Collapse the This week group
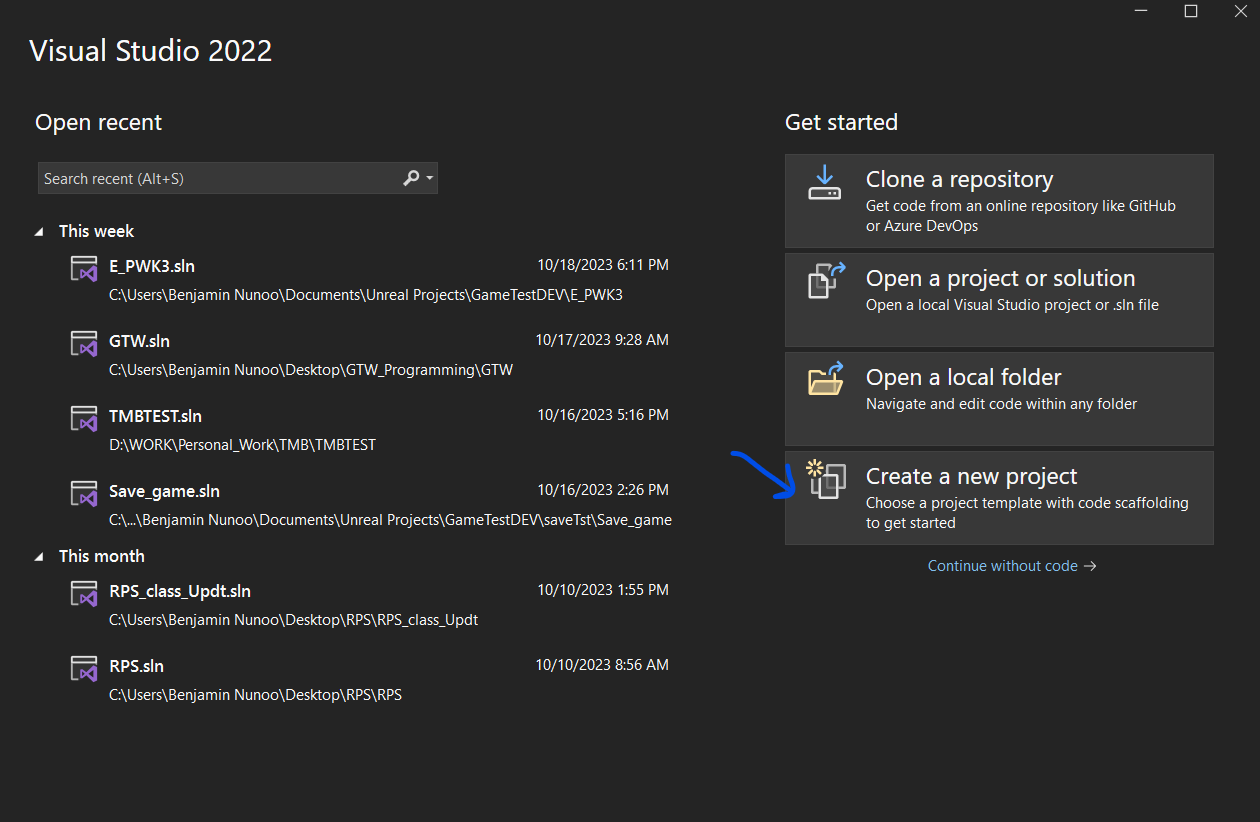 (40, 231)
